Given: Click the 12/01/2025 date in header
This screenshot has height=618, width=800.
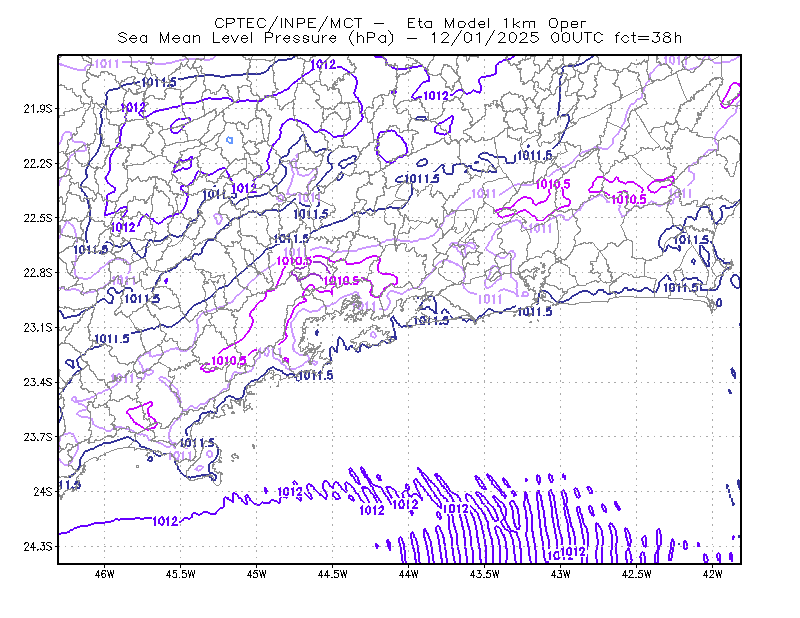Looking at the screenshot, I should (x=485, y=38).
